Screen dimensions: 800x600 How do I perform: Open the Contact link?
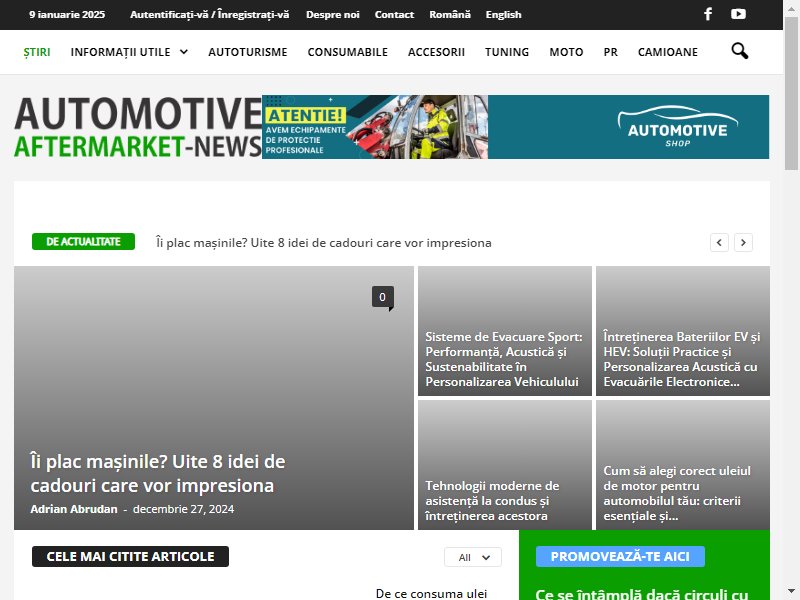394,14
